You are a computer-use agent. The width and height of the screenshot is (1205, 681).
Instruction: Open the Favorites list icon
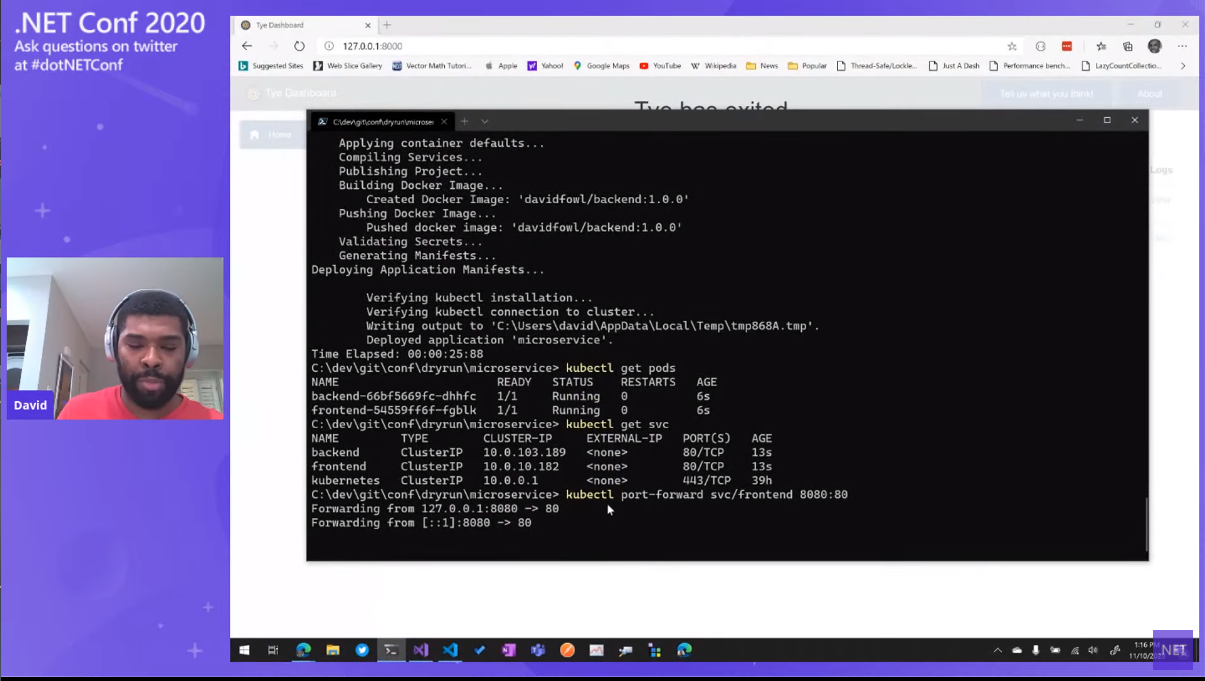tap(1101, 46)
